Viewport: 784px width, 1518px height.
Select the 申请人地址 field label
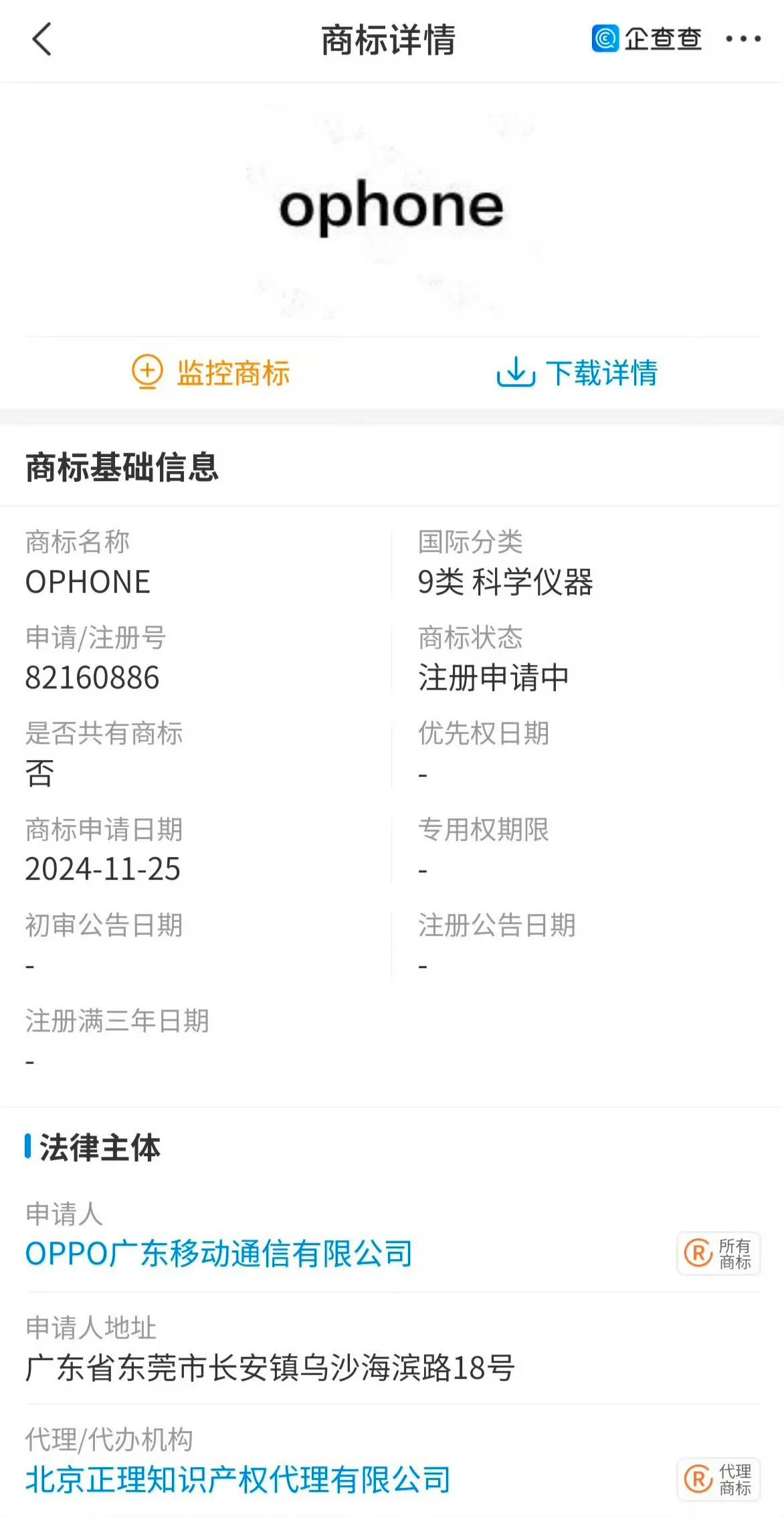[x=91, y=1327]
